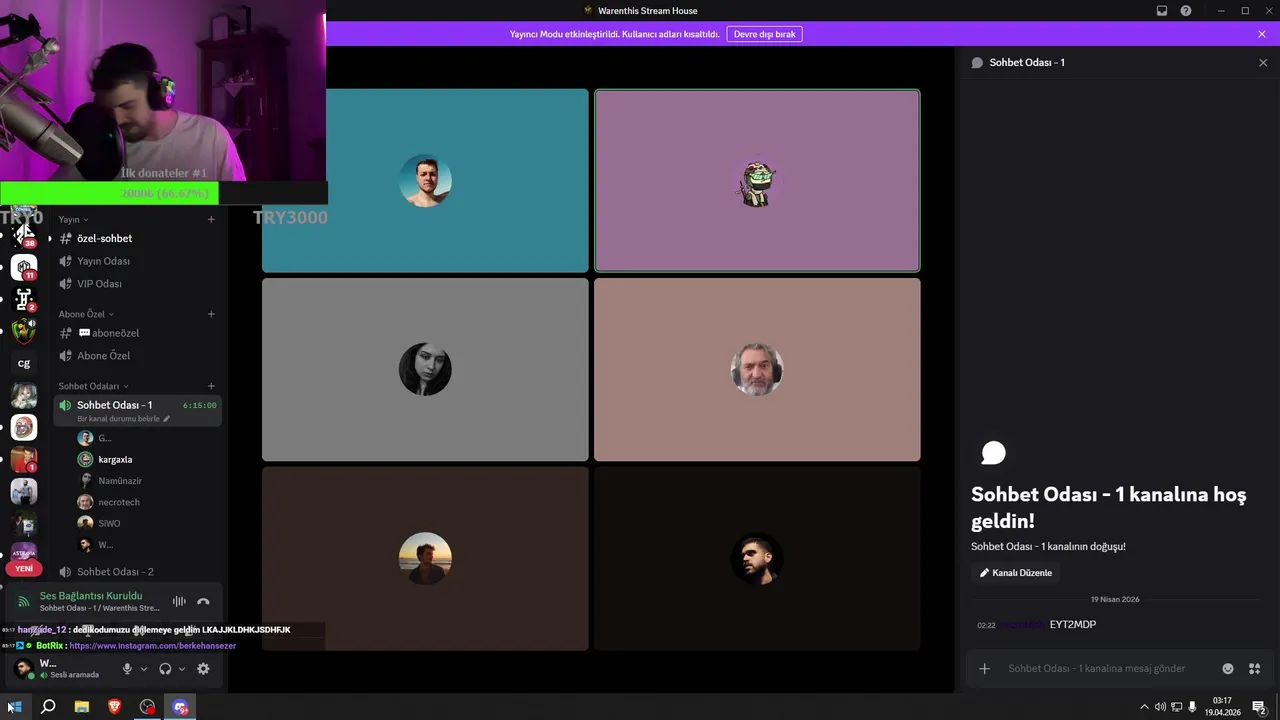Collapse the Yayın category
1280x720 pixels.
pyautogui.click(x=73, y=219)
